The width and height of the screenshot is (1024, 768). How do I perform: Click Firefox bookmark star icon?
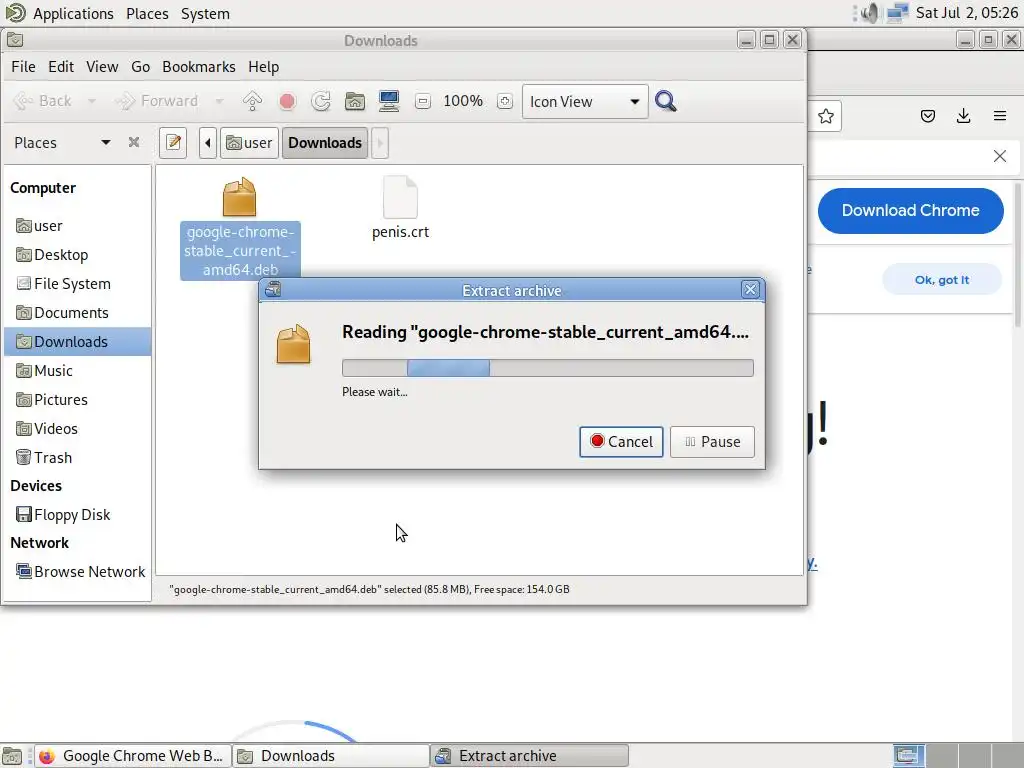[825, 116]
